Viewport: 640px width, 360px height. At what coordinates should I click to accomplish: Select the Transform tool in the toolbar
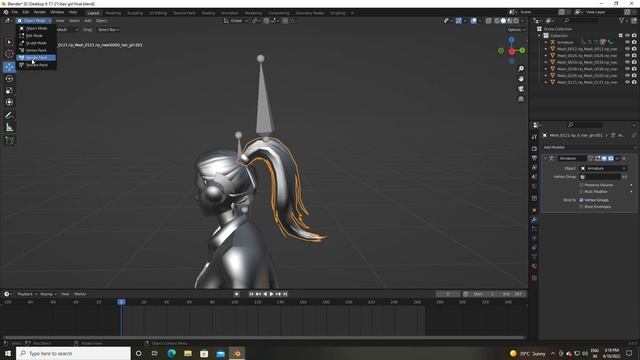coord(9,102)
